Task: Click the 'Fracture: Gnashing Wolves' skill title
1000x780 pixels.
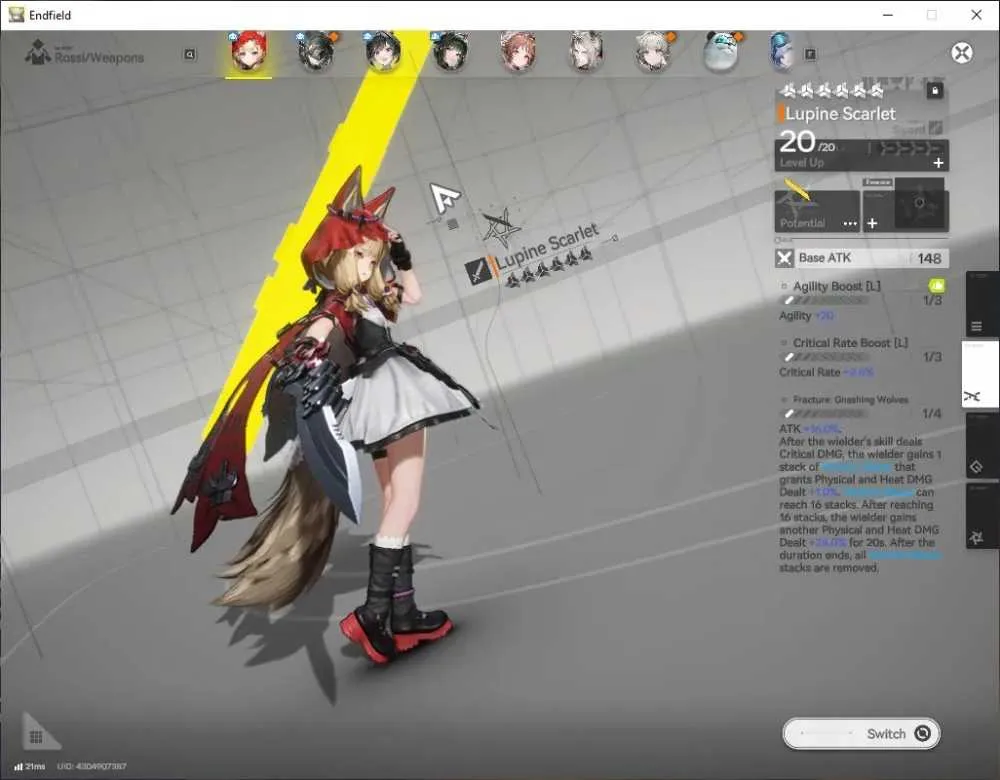Action: point(851,400)
